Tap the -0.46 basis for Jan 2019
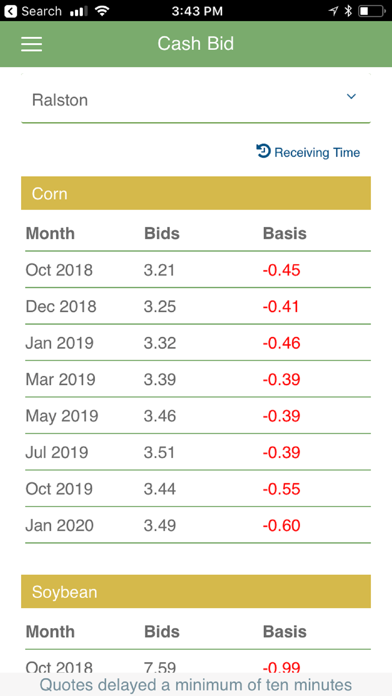Image resolution: width=392 pixels, height=696 pixels. coord(281,343)
